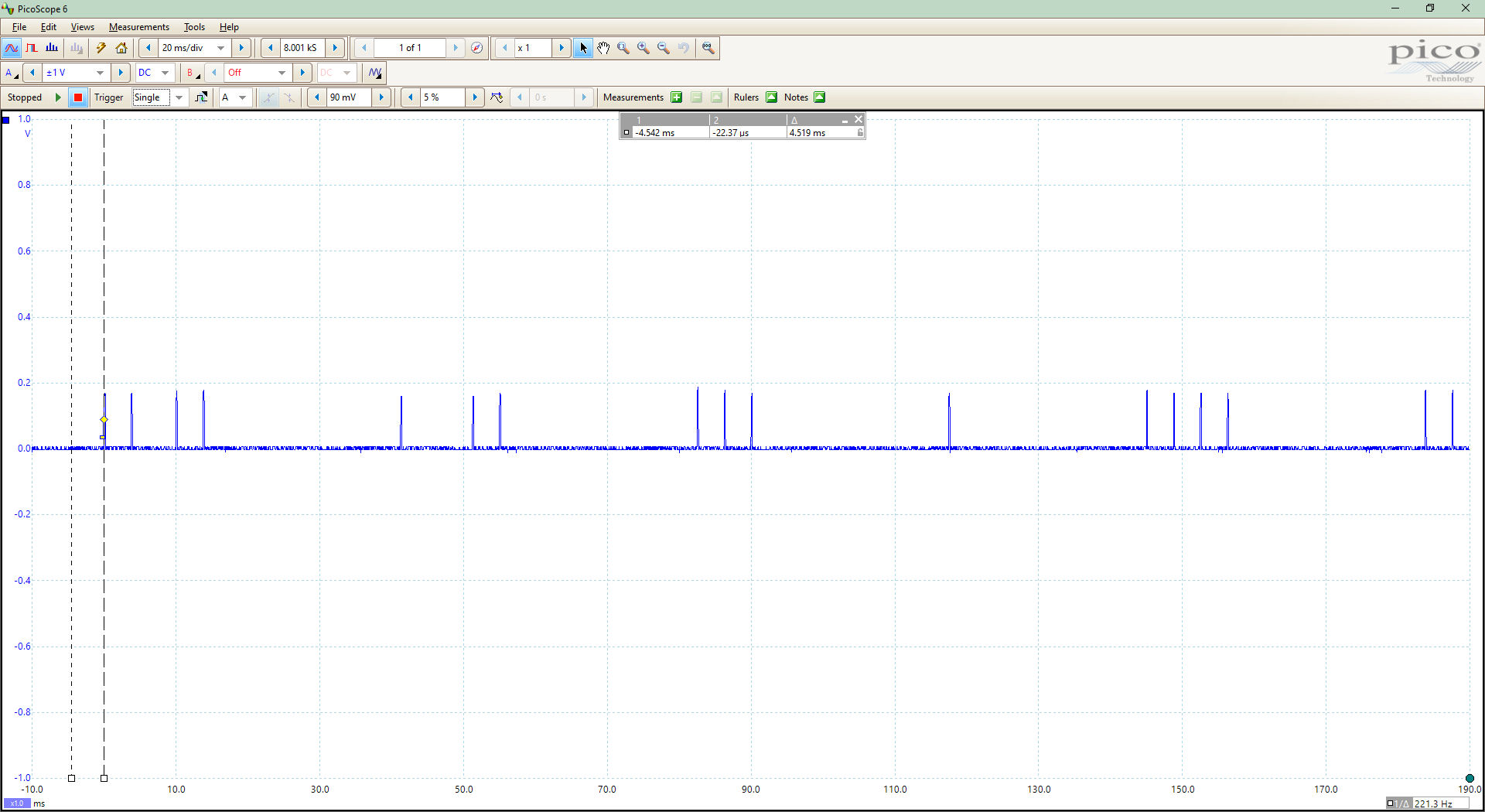Open the Math Channels button
Screen dimensions: 1485x812
point(375,73)
